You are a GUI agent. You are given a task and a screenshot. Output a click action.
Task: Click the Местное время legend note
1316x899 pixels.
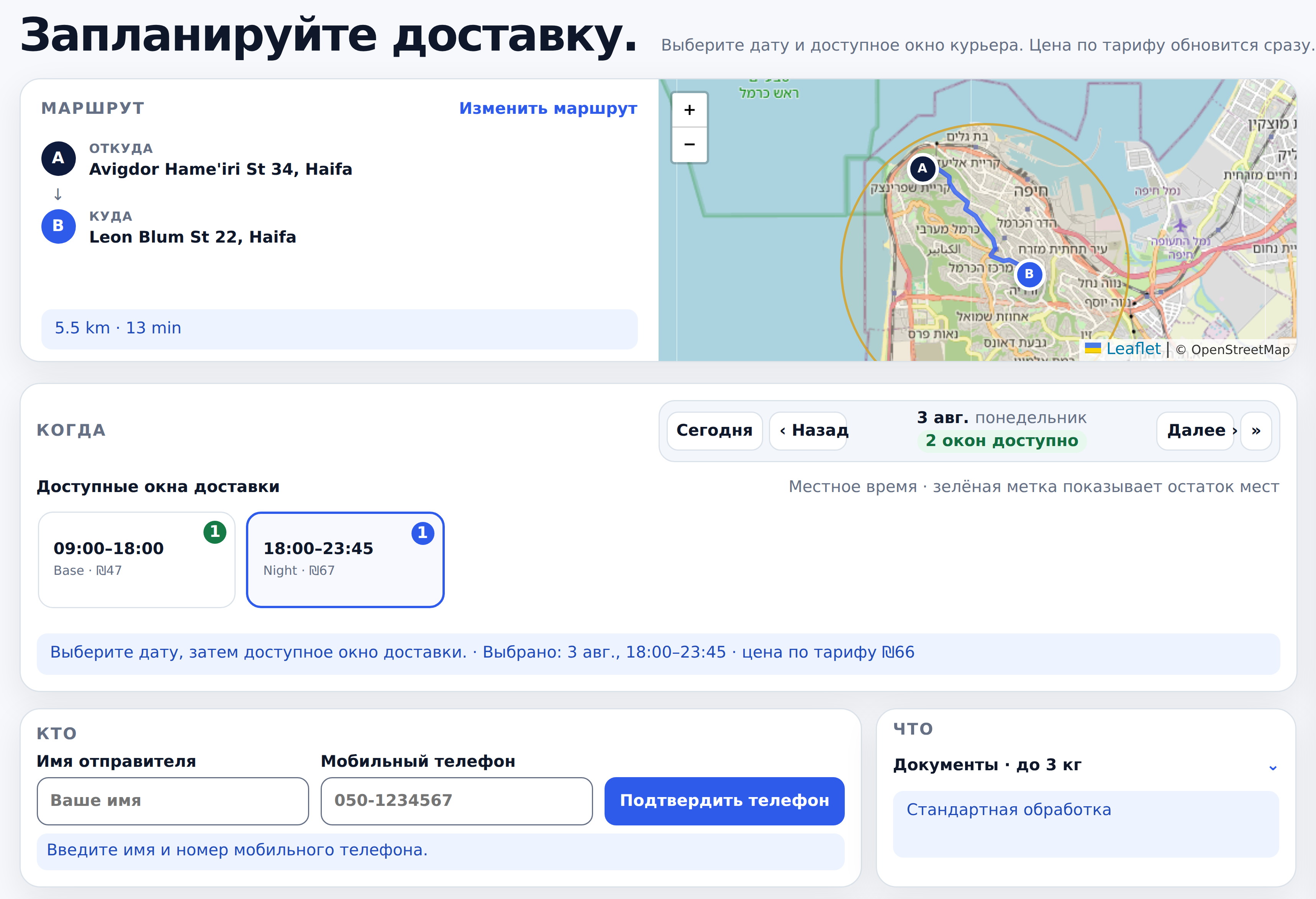pos(1034,487)
